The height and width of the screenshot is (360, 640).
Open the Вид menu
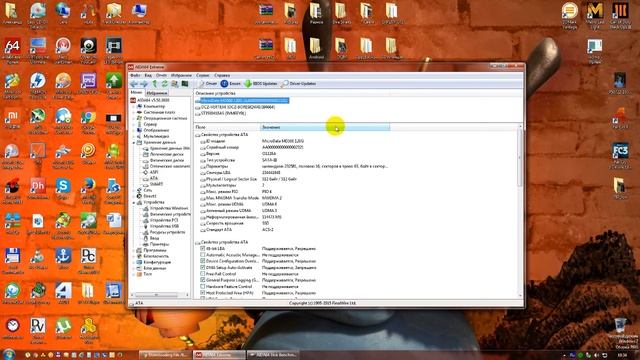click(148, 76)
